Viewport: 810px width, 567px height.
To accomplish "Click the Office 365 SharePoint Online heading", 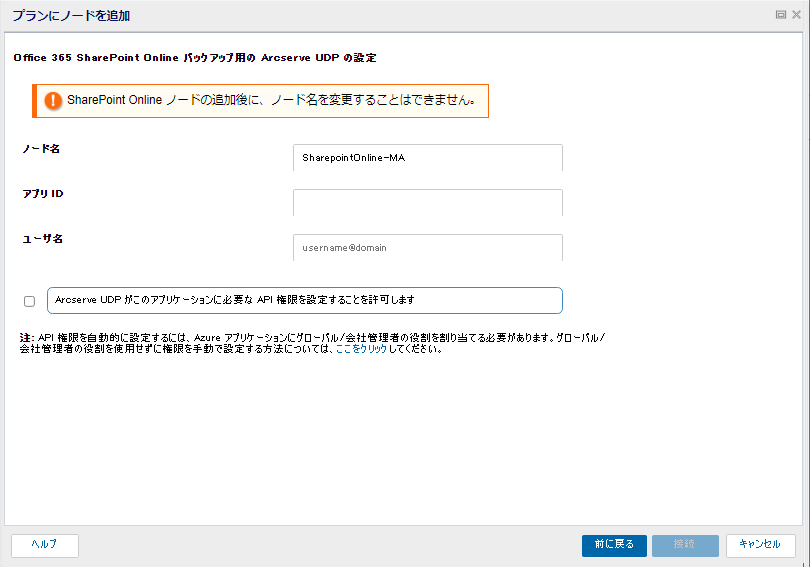I will [x=195, y=58].
